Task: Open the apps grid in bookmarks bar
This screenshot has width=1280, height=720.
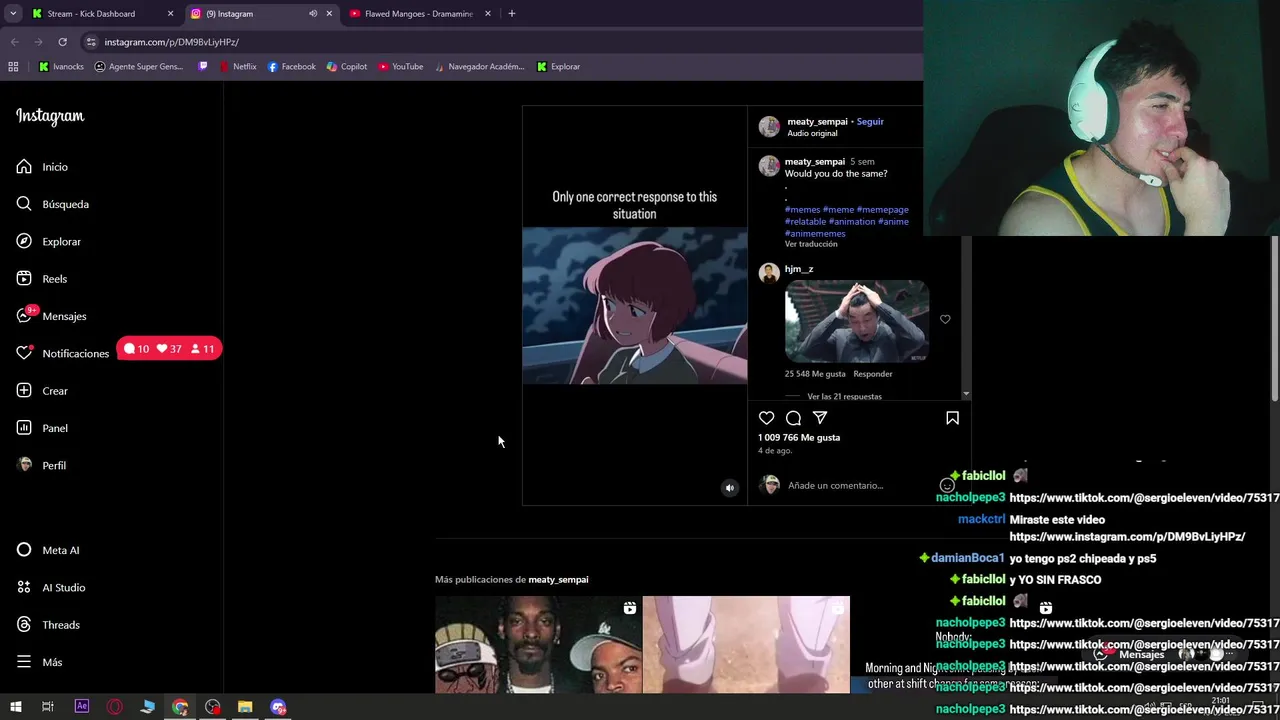Action: tap(13, 67)
